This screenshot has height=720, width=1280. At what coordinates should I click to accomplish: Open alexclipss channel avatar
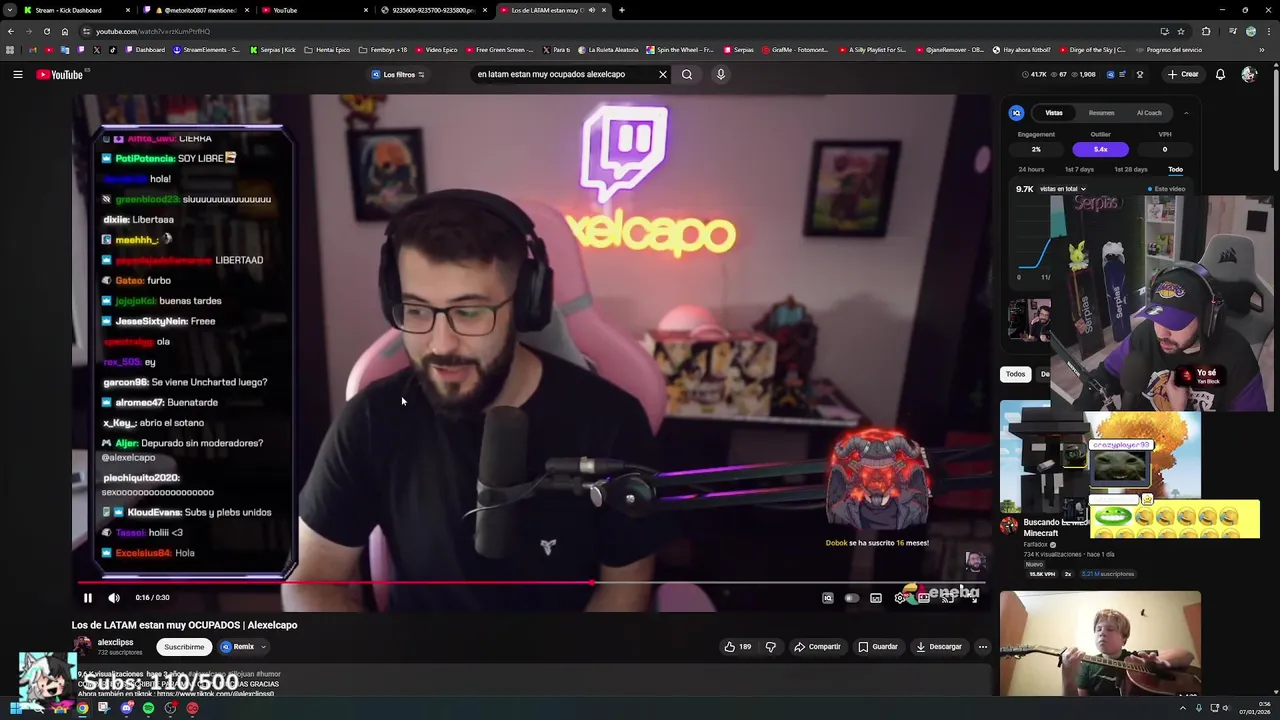point(82,646)
